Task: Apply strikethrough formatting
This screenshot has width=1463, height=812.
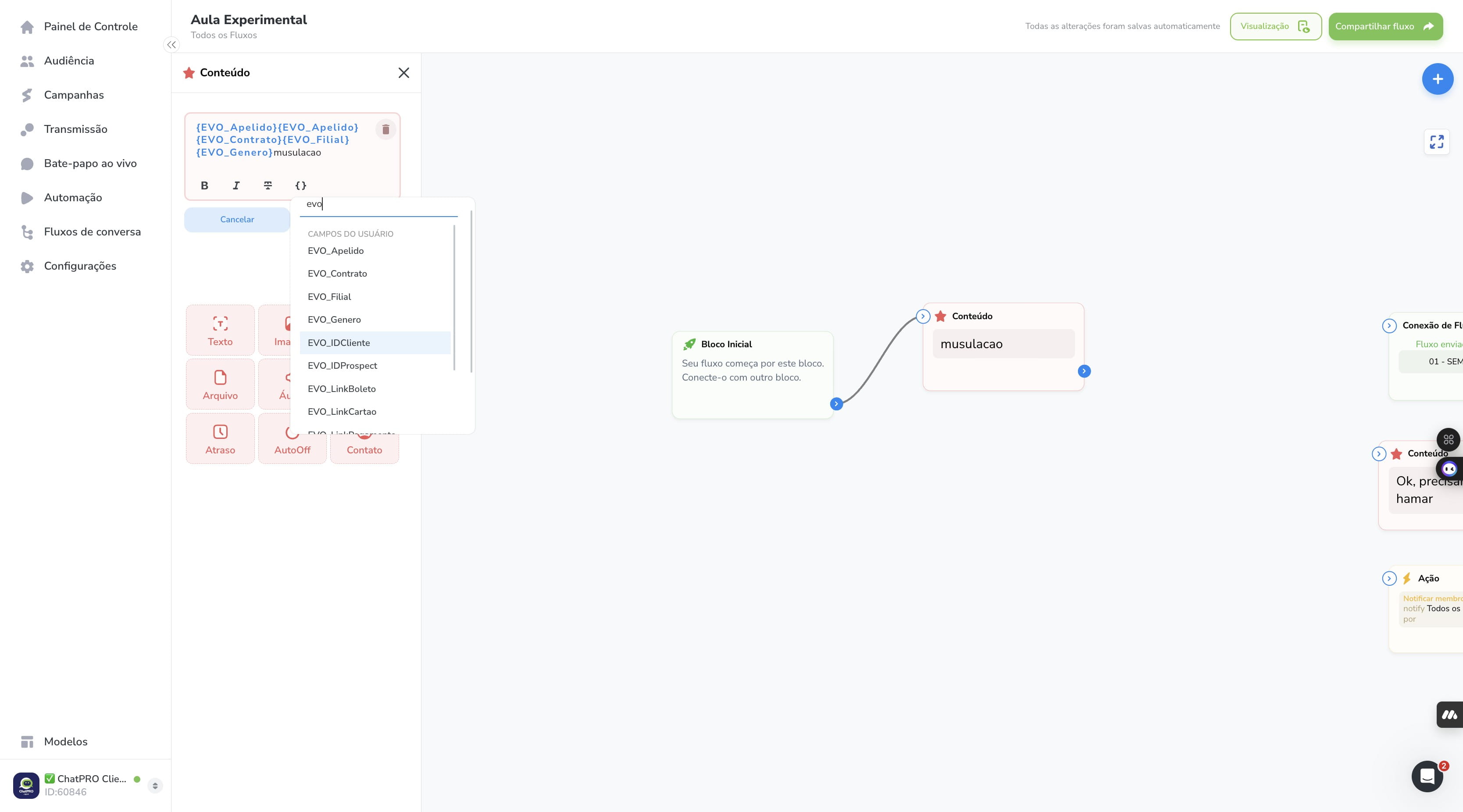Action: tap(268, 185)
